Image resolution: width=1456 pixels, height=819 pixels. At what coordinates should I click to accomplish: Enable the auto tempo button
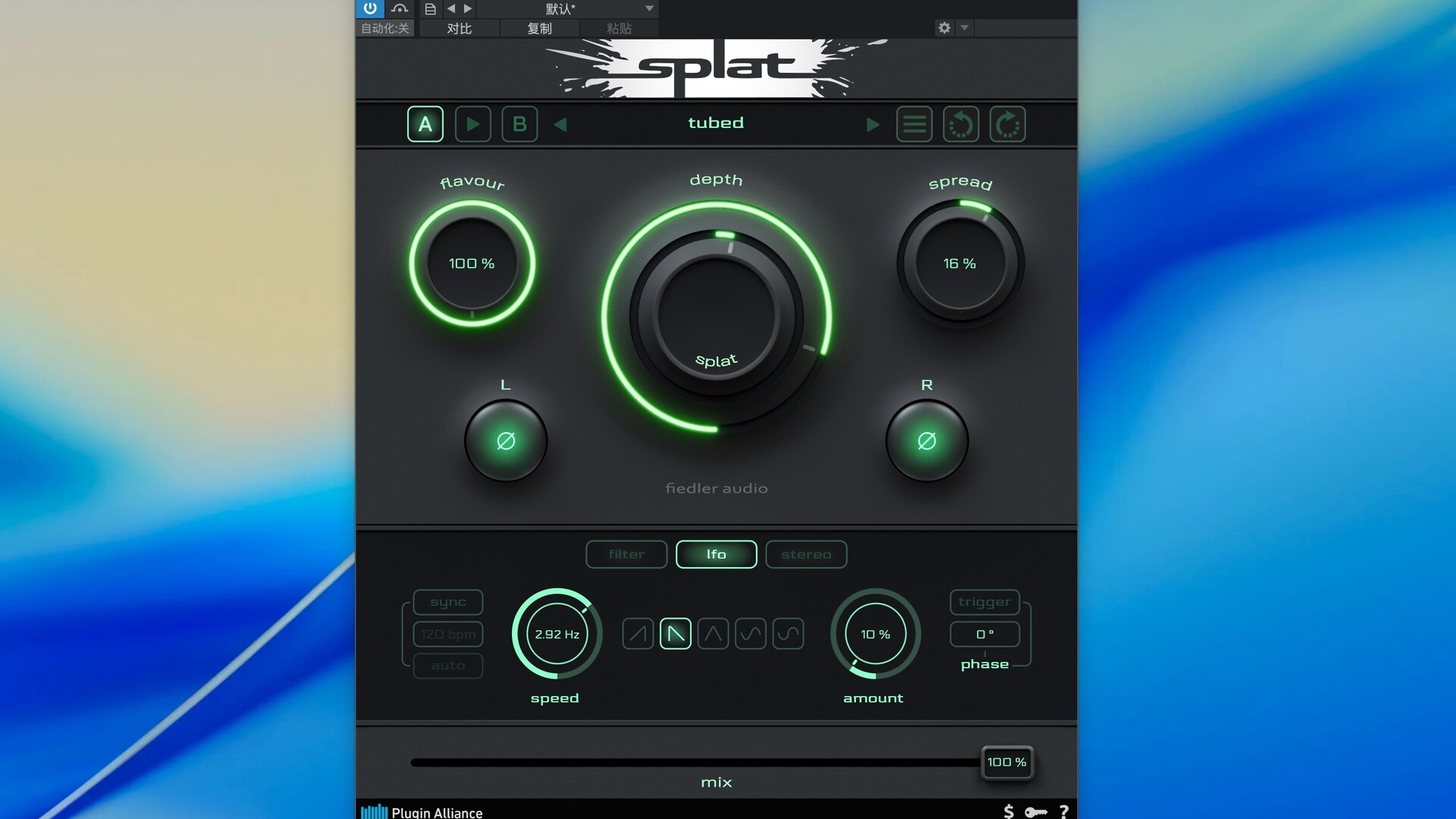tap(448, 665)
